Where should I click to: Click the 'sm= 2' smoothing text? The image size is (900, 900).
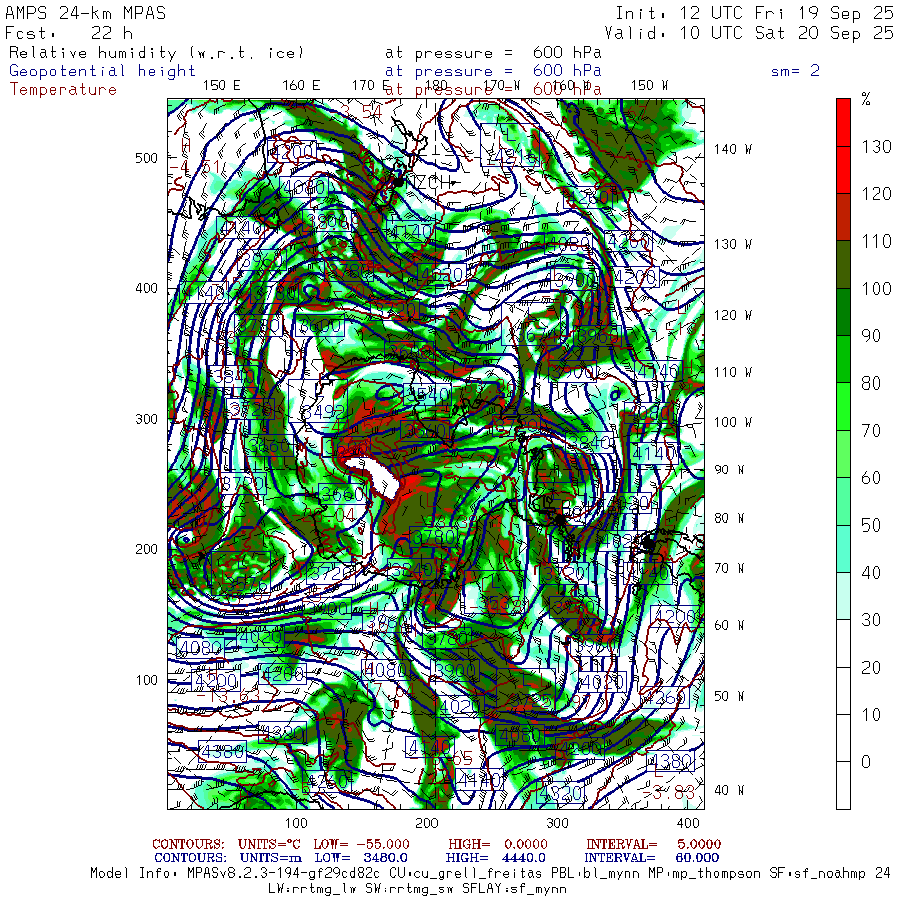pos(796,71)
